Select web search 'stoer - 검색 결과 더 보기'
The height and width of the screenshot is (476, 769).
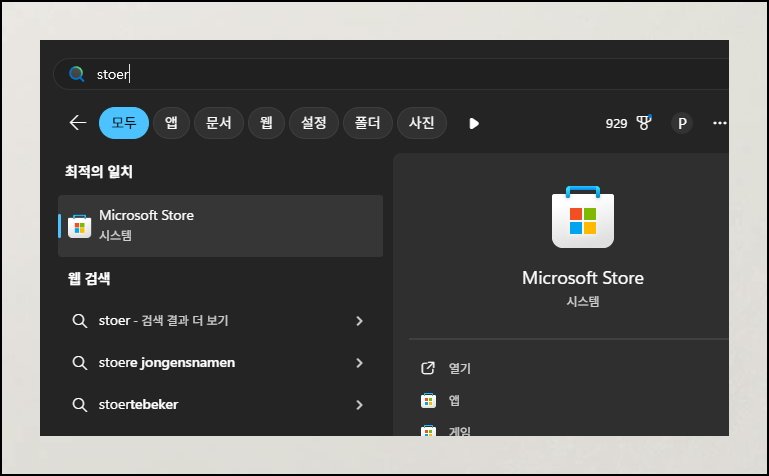220,321
